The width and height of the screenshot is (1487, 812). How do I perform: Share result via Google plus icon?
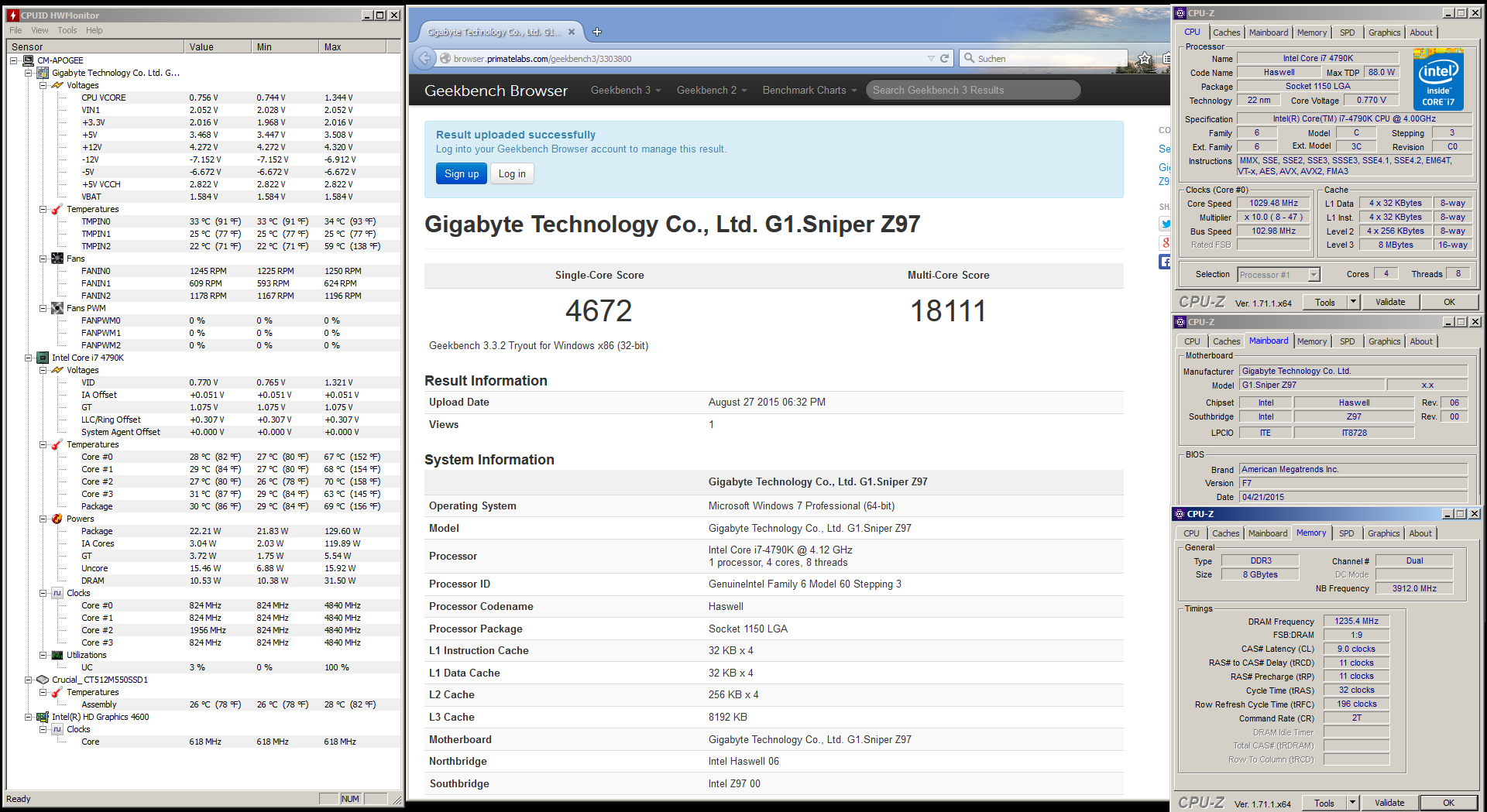(x=1165, y=242)
